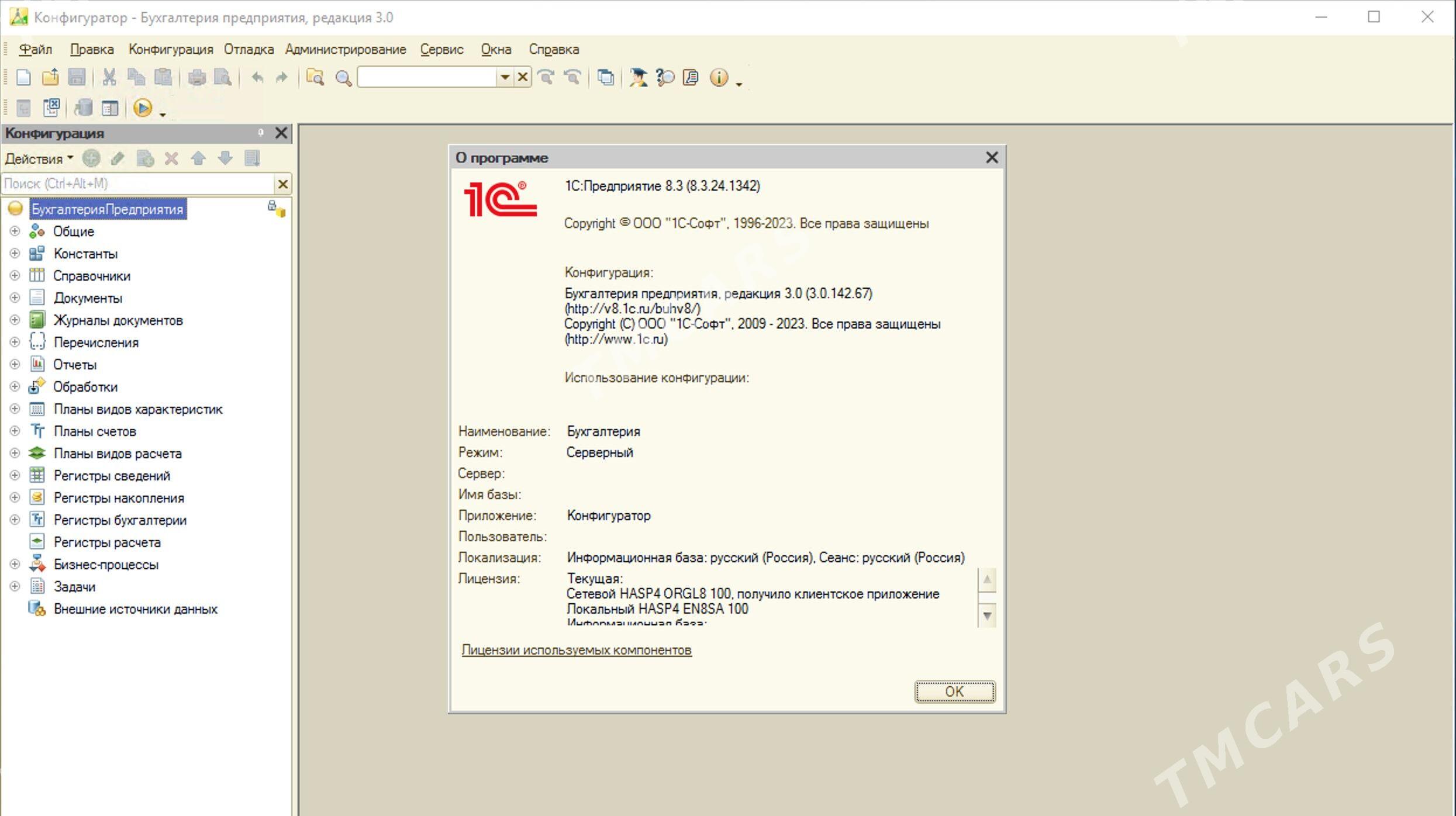Viewport: 1456px width, 816px height.
Task: Expand the Регистры сведений tree node
Action: [15, 476]
